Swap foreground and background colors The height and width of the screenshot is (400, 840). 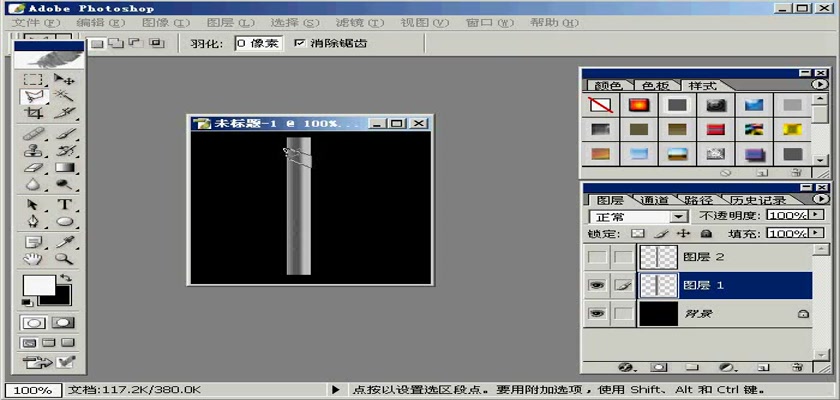66,278
